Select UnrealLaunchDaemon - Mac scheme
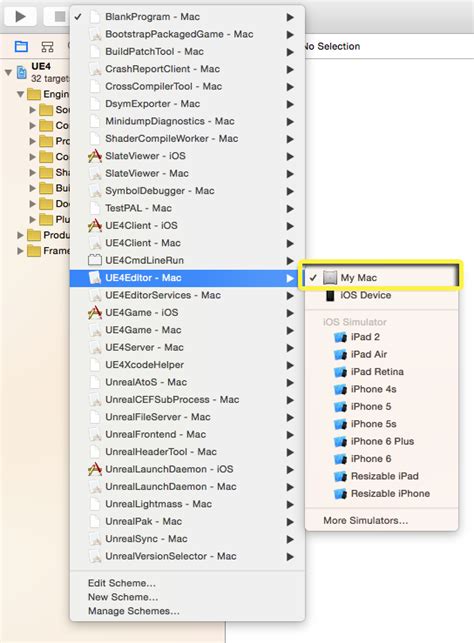474x643 pixels. (187, 487)
